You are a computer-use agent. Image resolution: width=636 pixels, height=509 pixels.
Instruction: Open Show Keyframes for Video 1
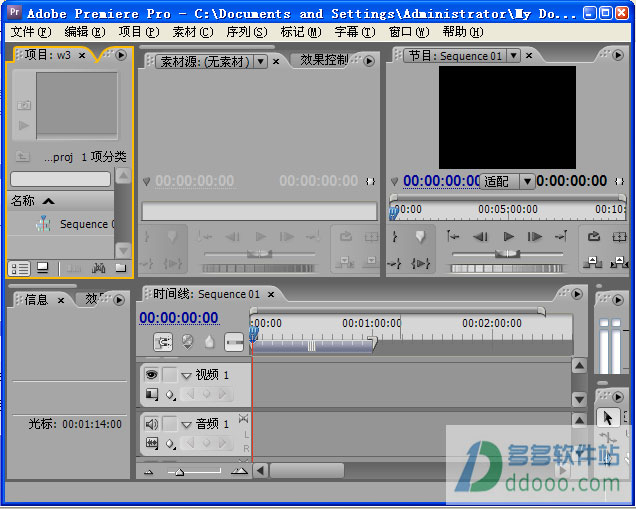[171, 394]
